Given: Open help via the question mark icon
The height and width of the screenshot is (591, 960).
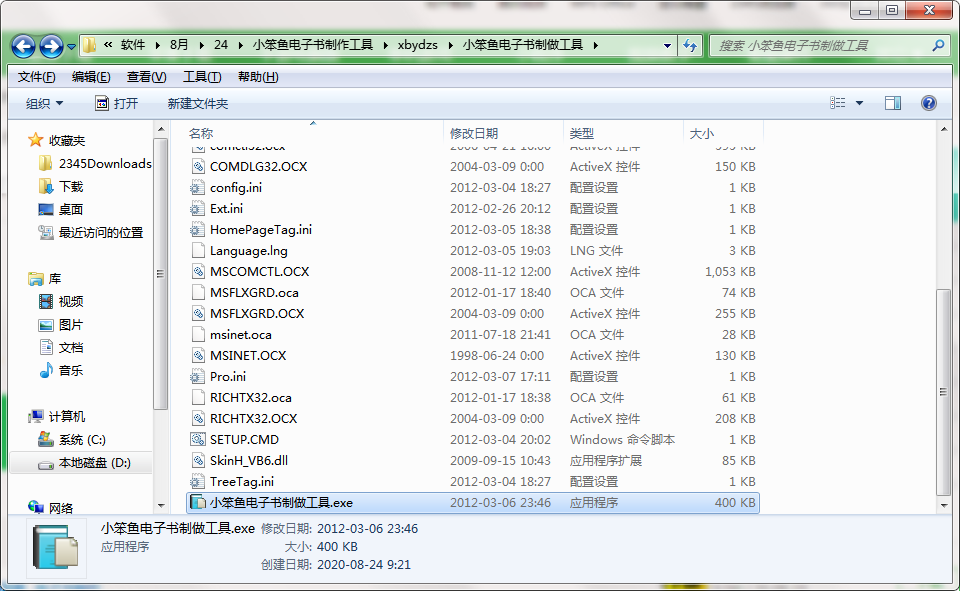Looking at the screenshot, I should [x=929, y=103].
